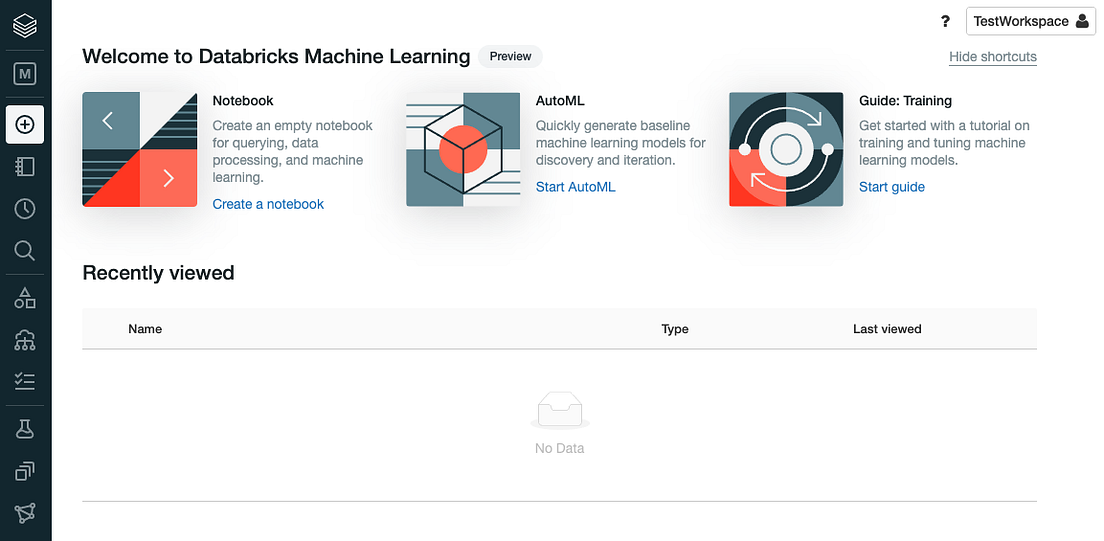Open Compute clusters icon in sidebar
The image size is (1104, 541).
pos(25,340)
